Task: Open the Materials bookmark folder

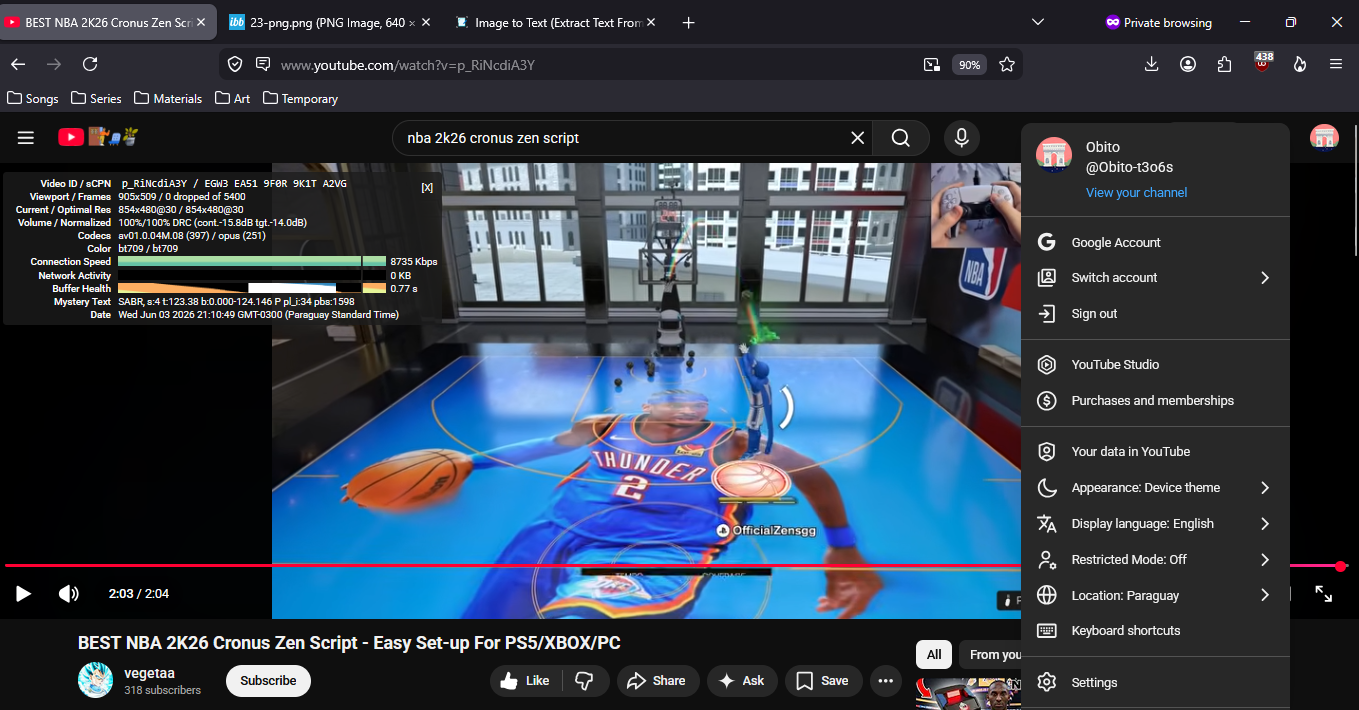Action: pos(168,99)
